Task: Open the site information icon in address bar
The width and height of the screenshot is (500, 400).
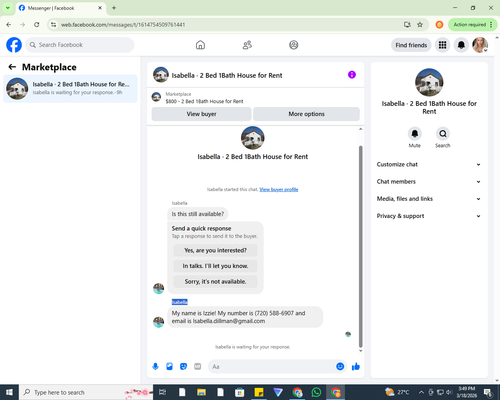Action: coord(53,25)
